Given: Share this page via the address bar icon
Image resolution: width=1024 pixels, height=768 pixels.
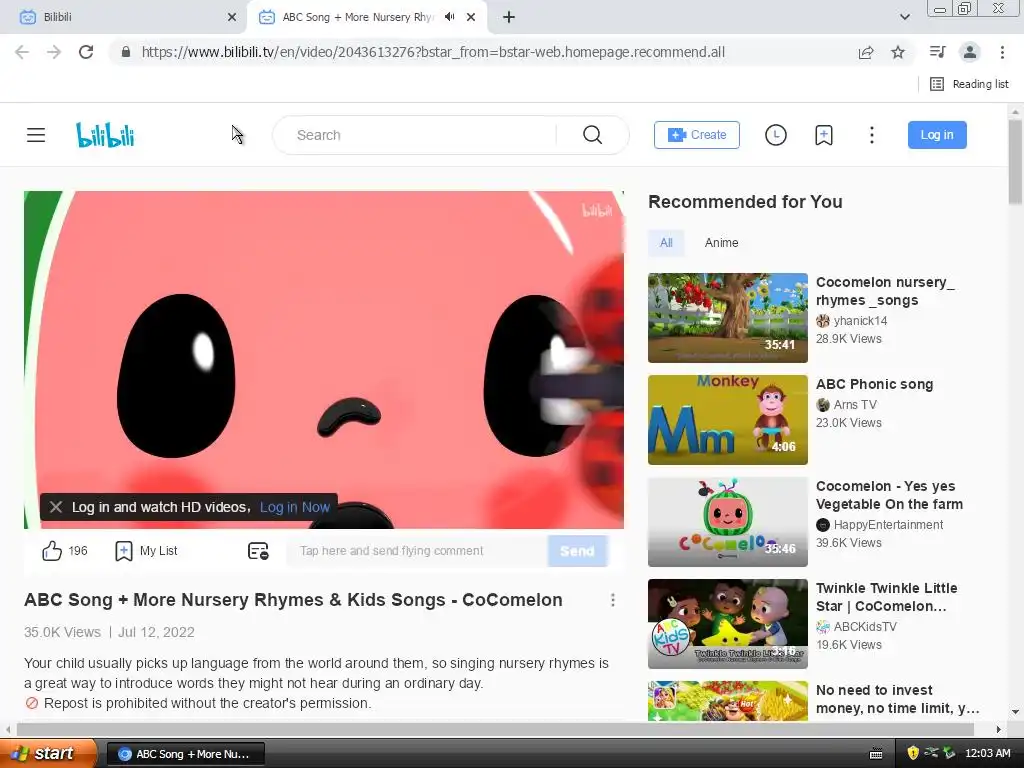Looking at the screenshot, I should (x=866, y=52).
